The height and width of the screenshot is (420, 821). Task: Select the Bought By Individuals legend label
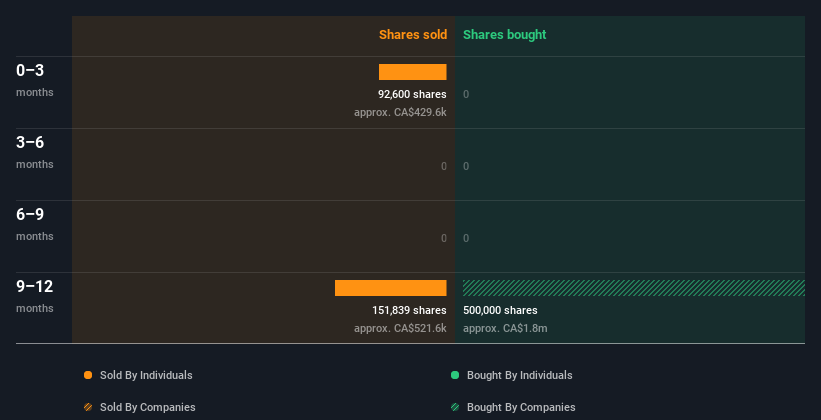(519, 375)
